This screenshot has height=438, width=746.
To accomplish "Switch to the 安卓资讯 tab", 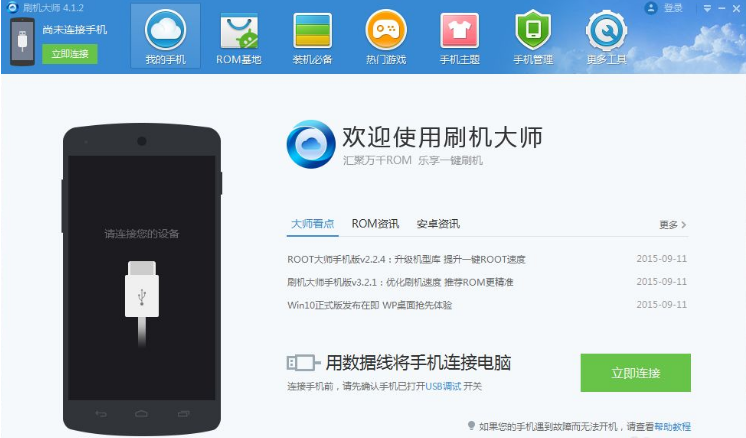I will pos(438,224).
